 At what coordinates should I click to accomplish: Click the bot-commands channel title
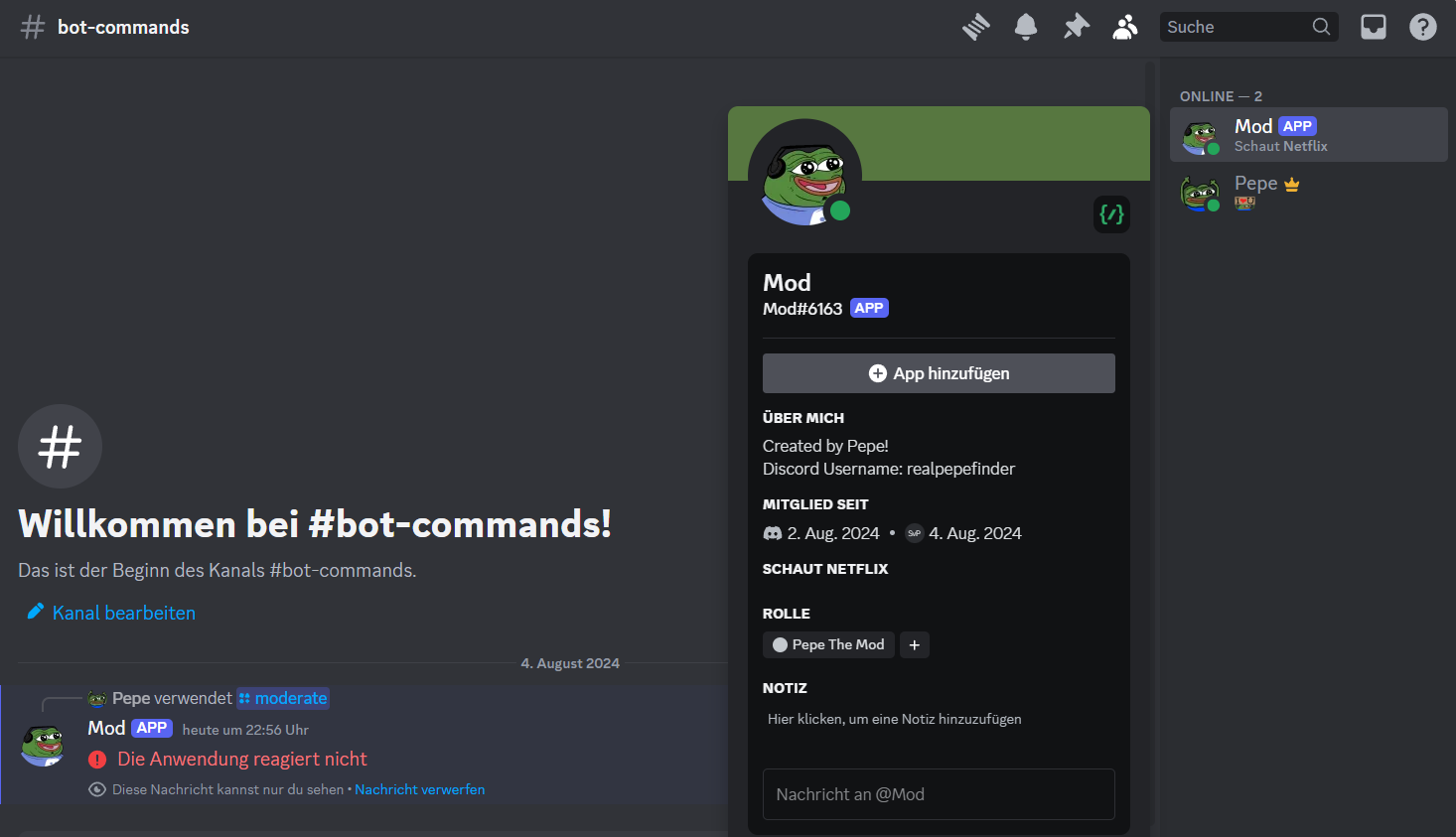click(x=123, y=27)
